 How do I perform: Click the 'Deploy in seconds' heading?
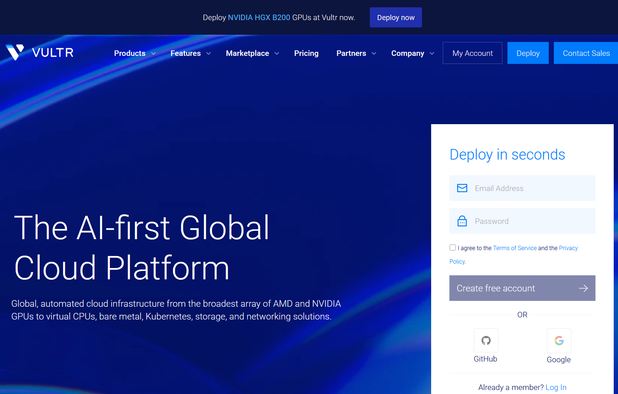point(507,154)
